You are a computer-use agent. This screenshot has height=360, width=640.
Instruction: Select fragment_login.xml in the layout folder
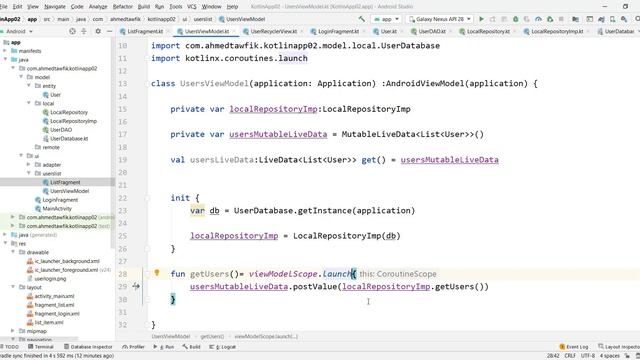click(x=53, y=313)
